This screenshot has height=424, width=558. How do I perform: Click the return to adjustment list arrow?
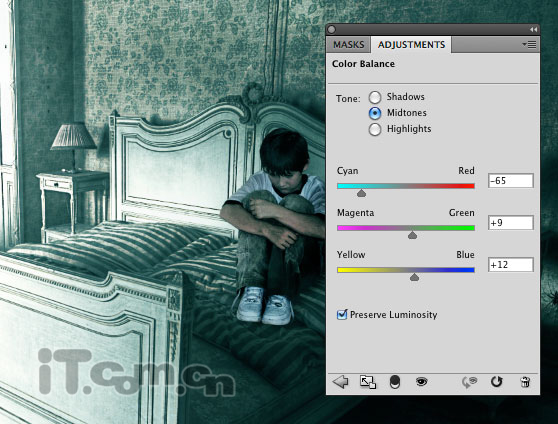click(341, 382)
